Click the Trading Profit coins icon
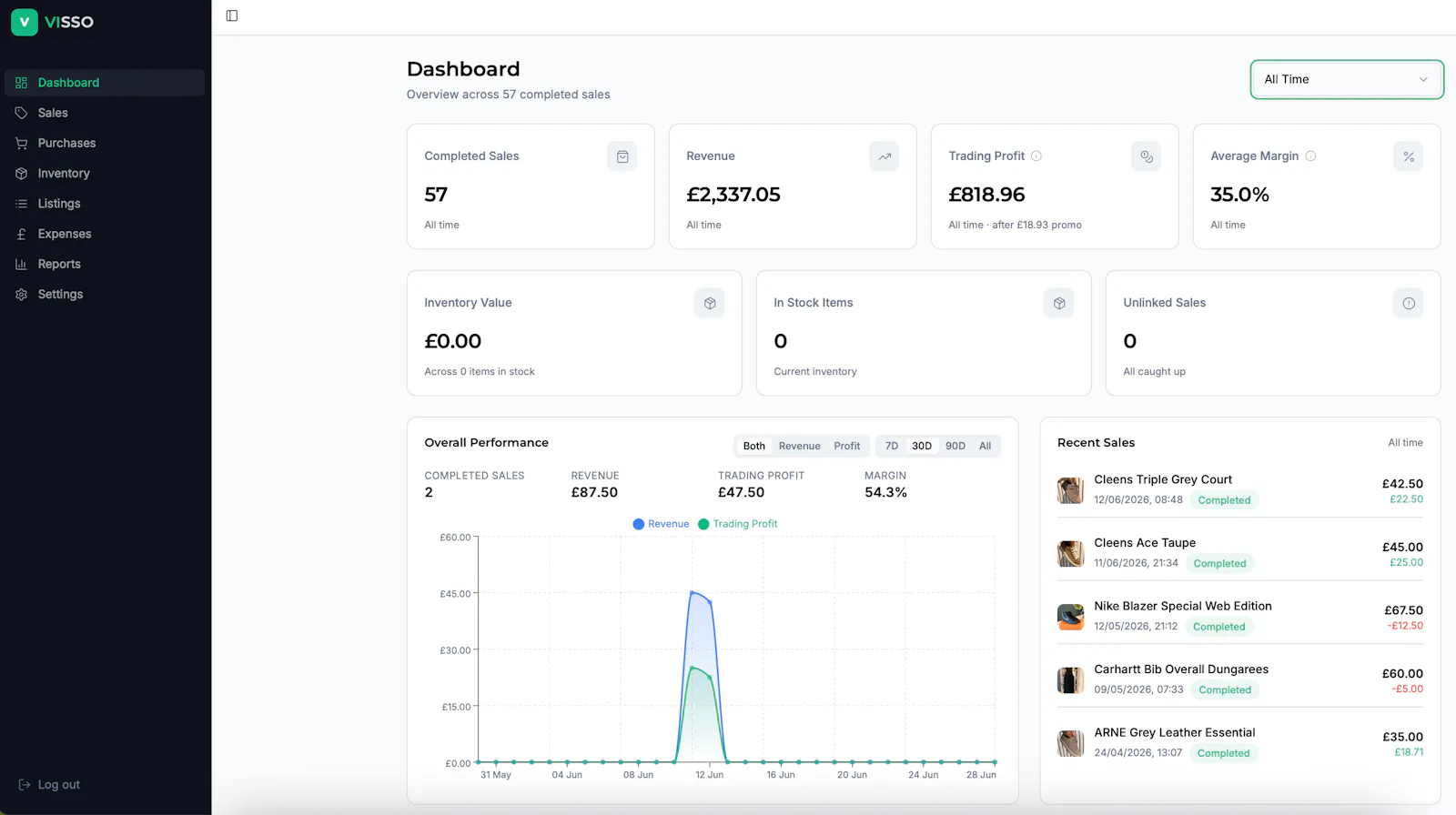The height and width of the screenshot is (815, 1456). [x=1147, y=156]
